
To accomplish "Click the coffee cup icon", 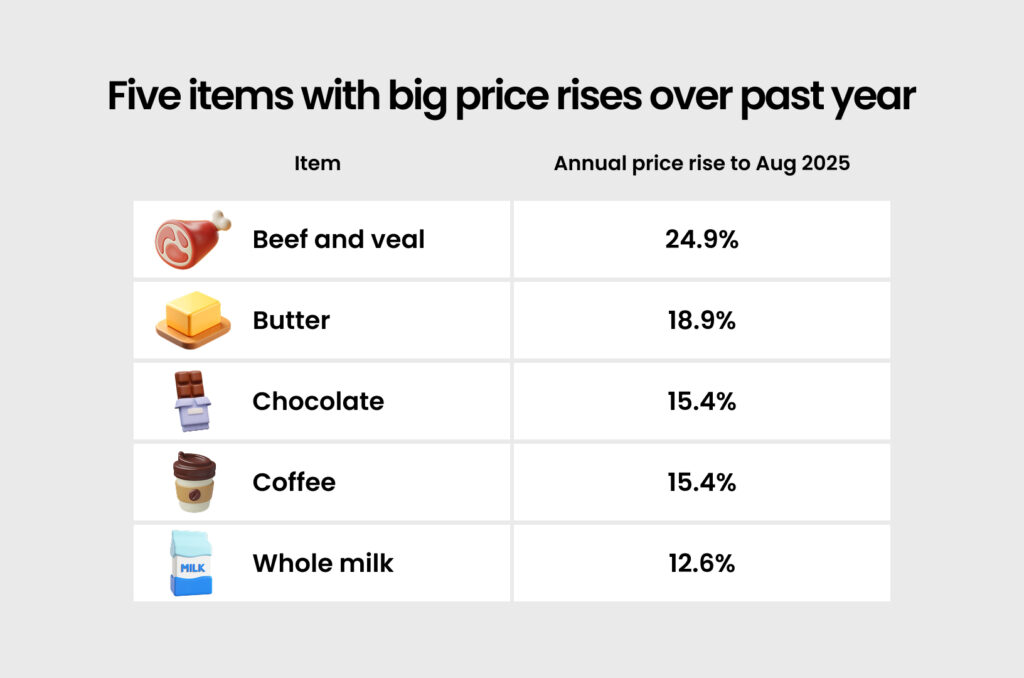I will tap(192, 482).
